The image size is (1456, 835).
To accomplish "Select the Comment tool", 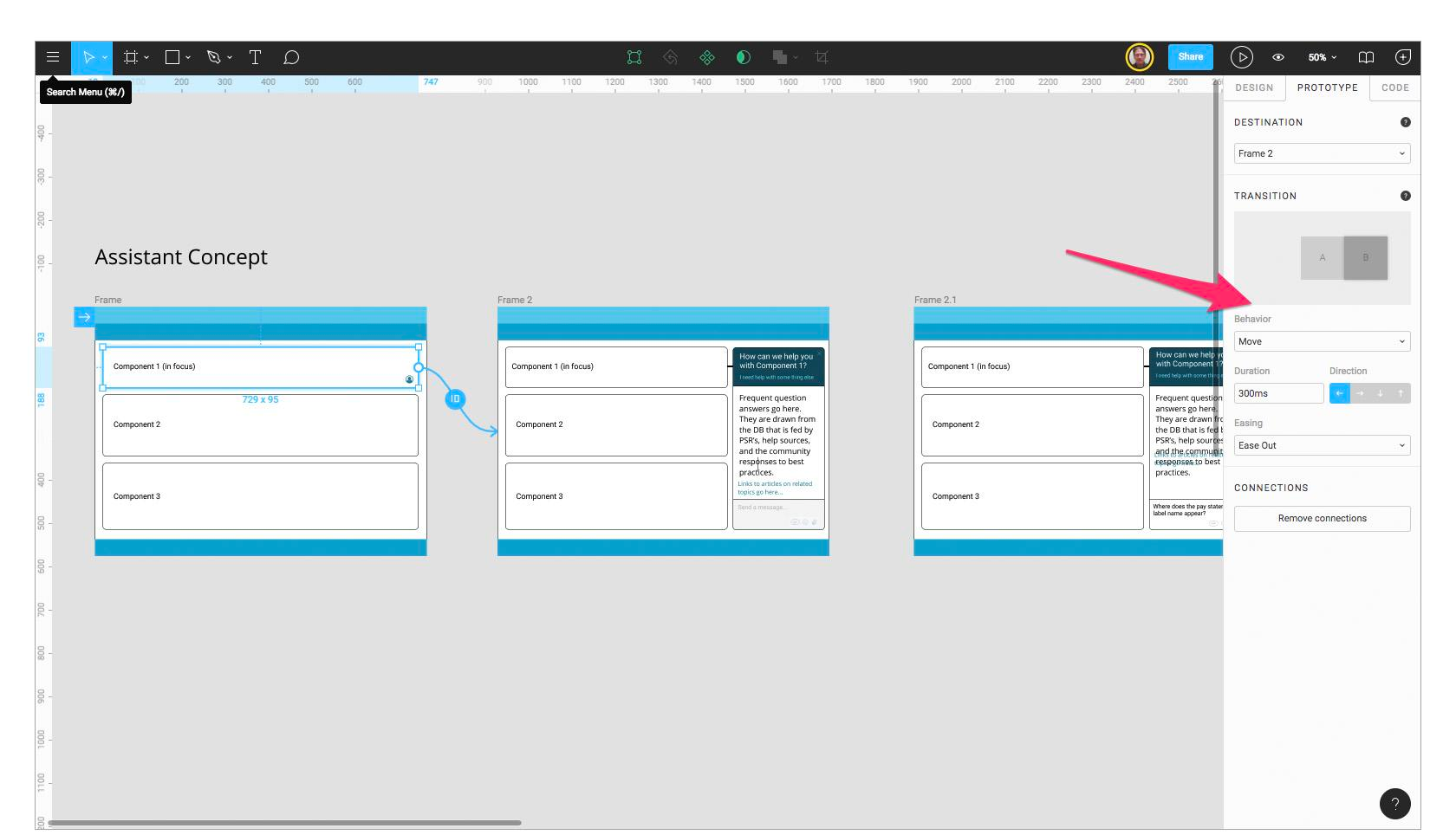I will [291, 57].
